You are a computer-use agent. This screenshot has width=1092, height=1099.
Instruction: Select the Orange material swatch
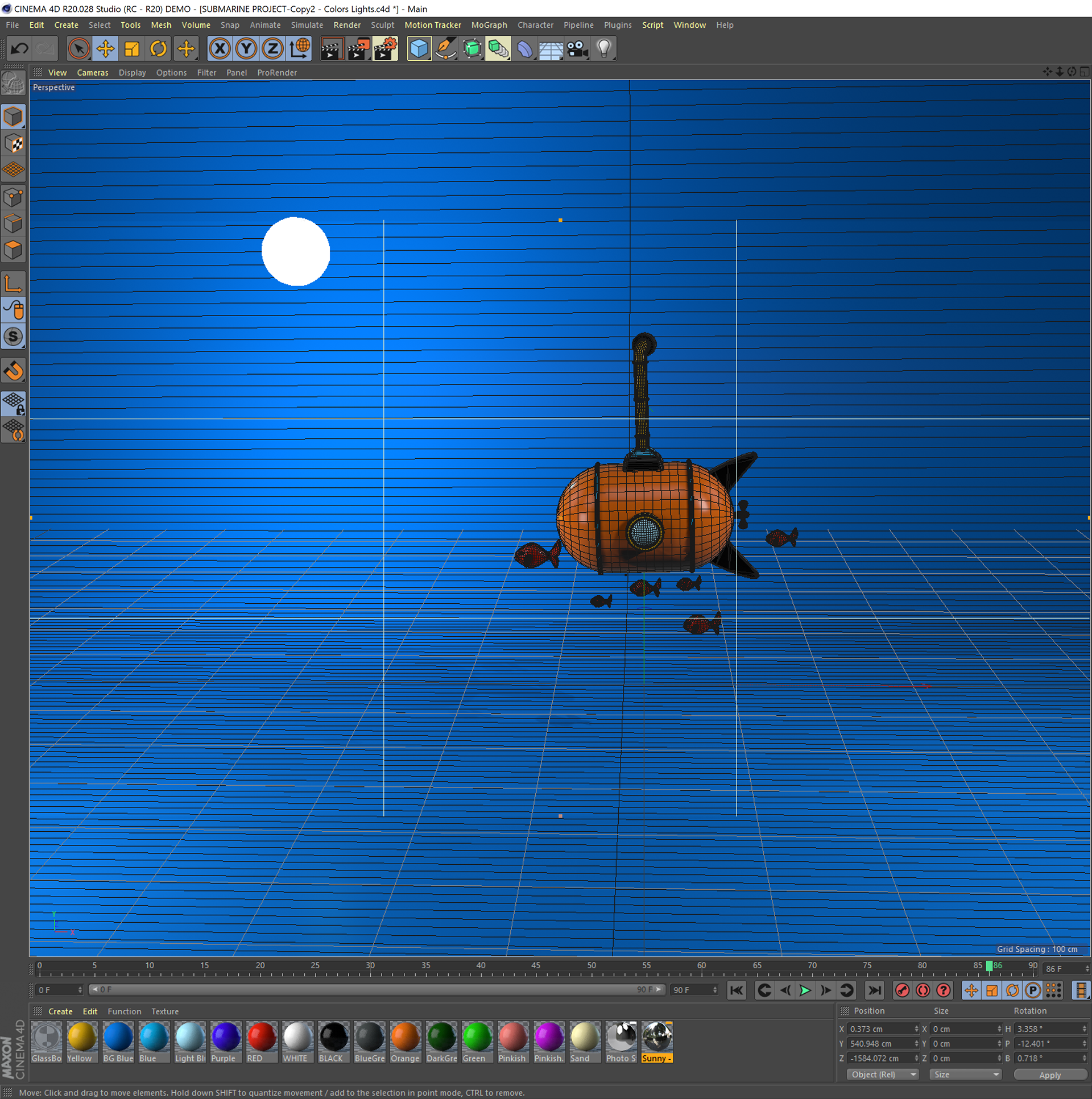point(405,1037)
